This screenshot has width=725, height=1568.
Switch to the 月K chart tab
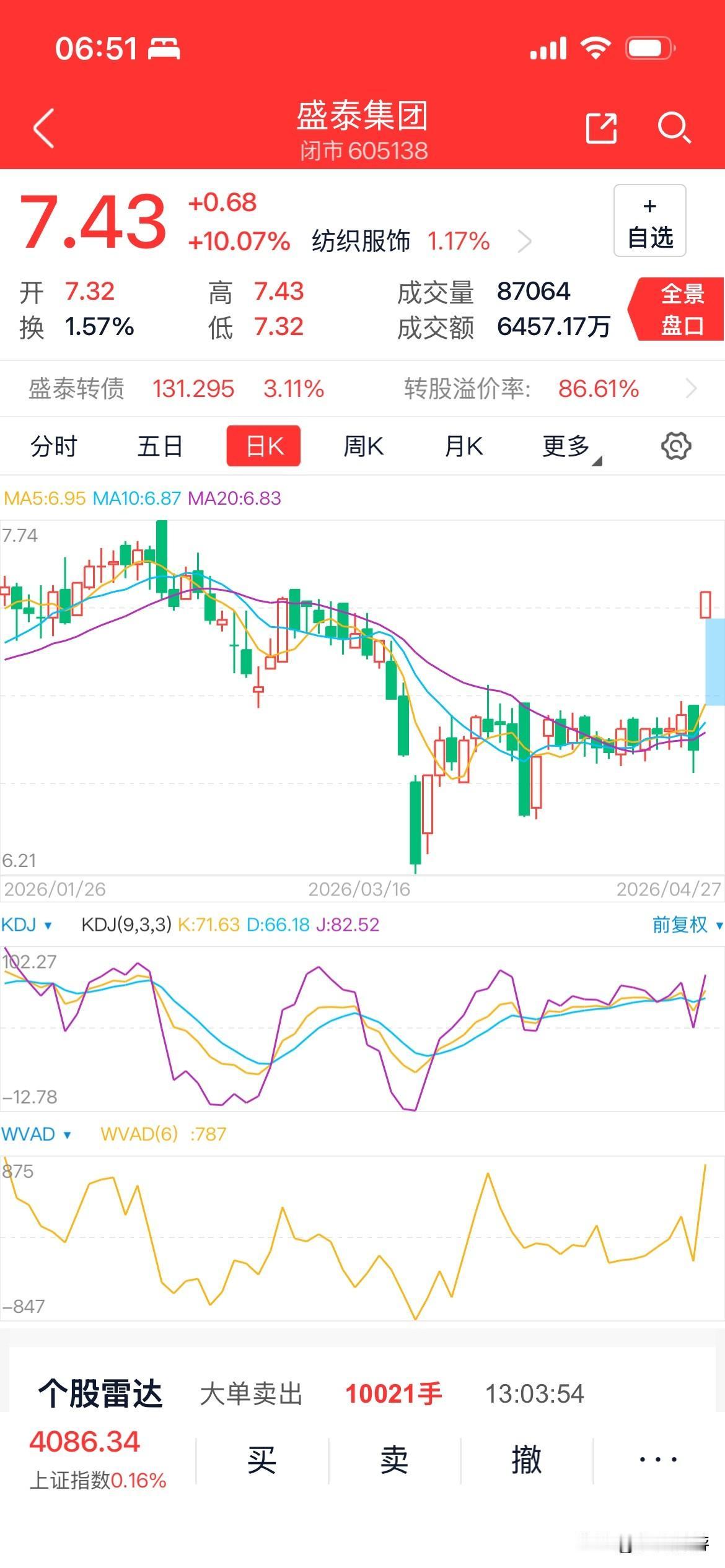point(464,446)
